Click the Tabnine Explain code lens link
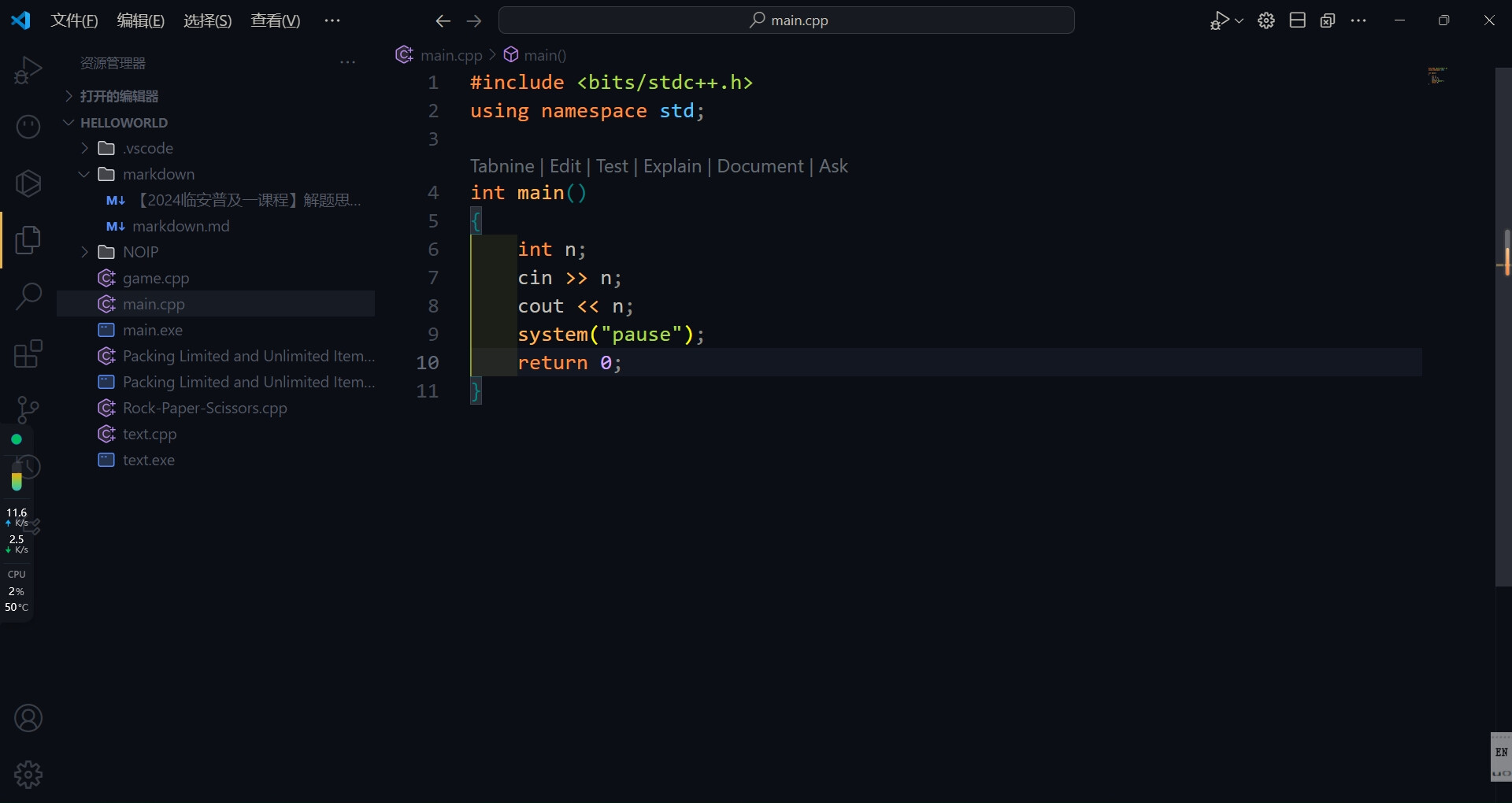This screenshot has height=803, width=1512. click(x=672, y=166)
